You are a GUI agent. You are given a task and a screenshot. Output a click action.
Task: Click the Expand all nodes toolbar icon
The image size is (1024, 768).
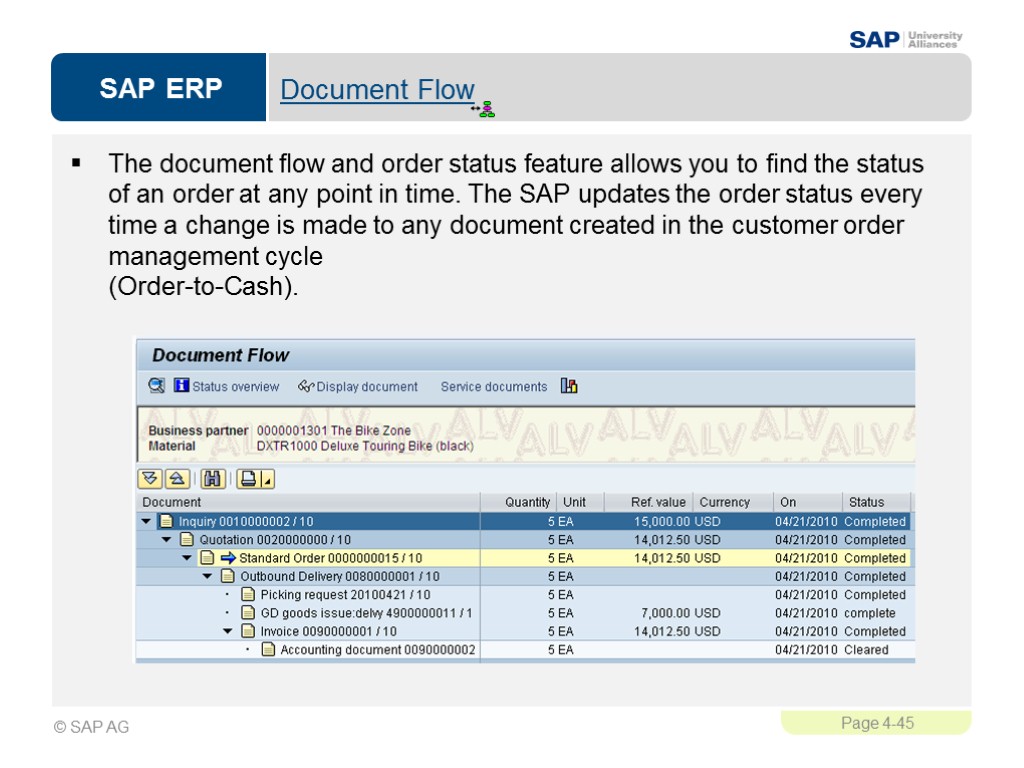[x=150, y=479]
